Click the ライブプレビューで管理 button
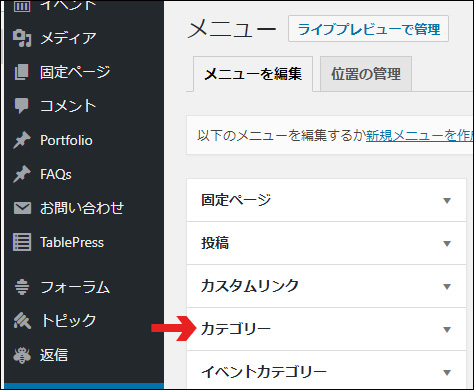This screenshot has width=474, height=390. click(368, 29)
